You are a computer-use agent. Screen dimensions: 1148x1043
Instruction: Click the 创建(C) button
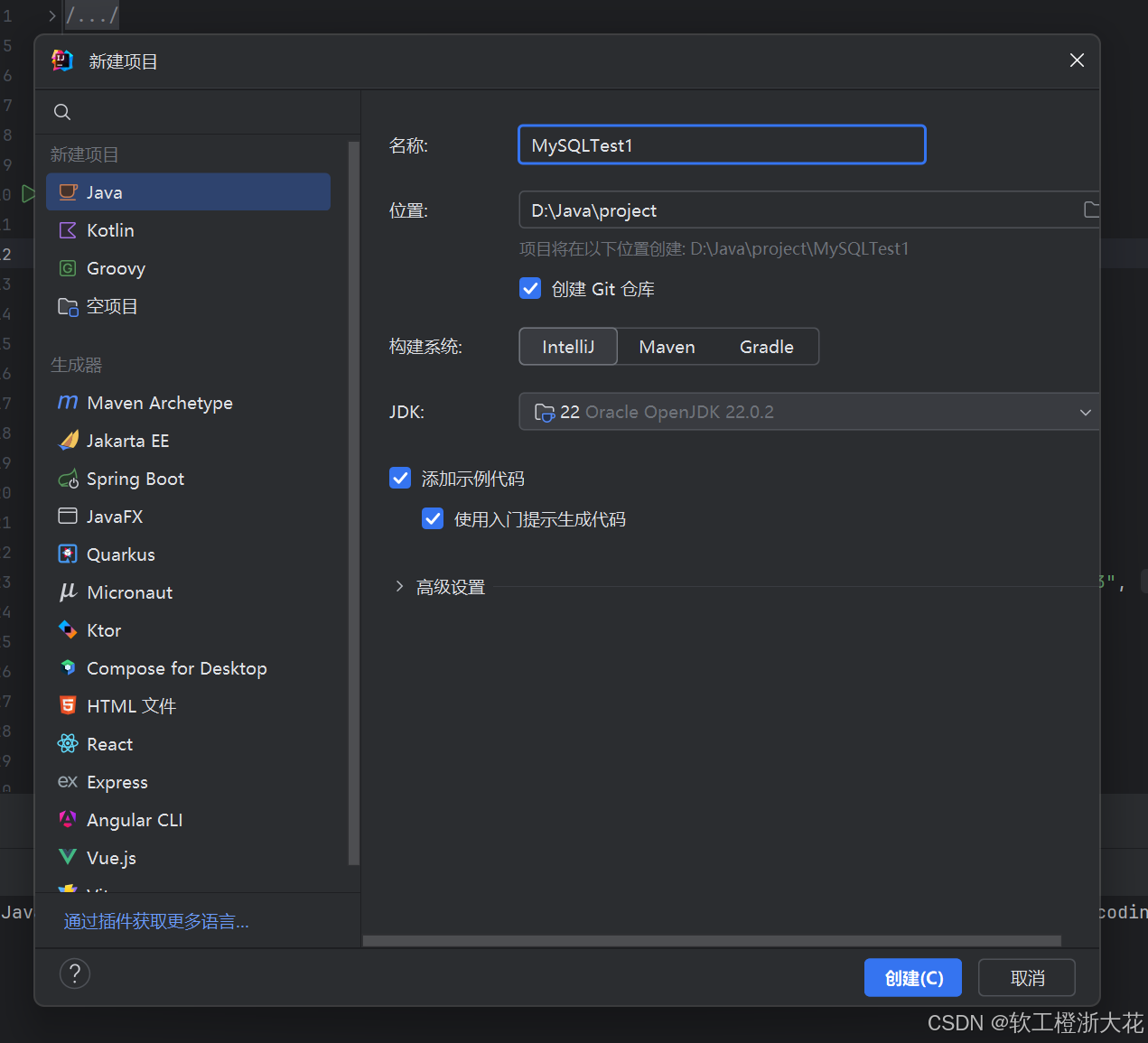pyautogui.click(x=913, y=978)
